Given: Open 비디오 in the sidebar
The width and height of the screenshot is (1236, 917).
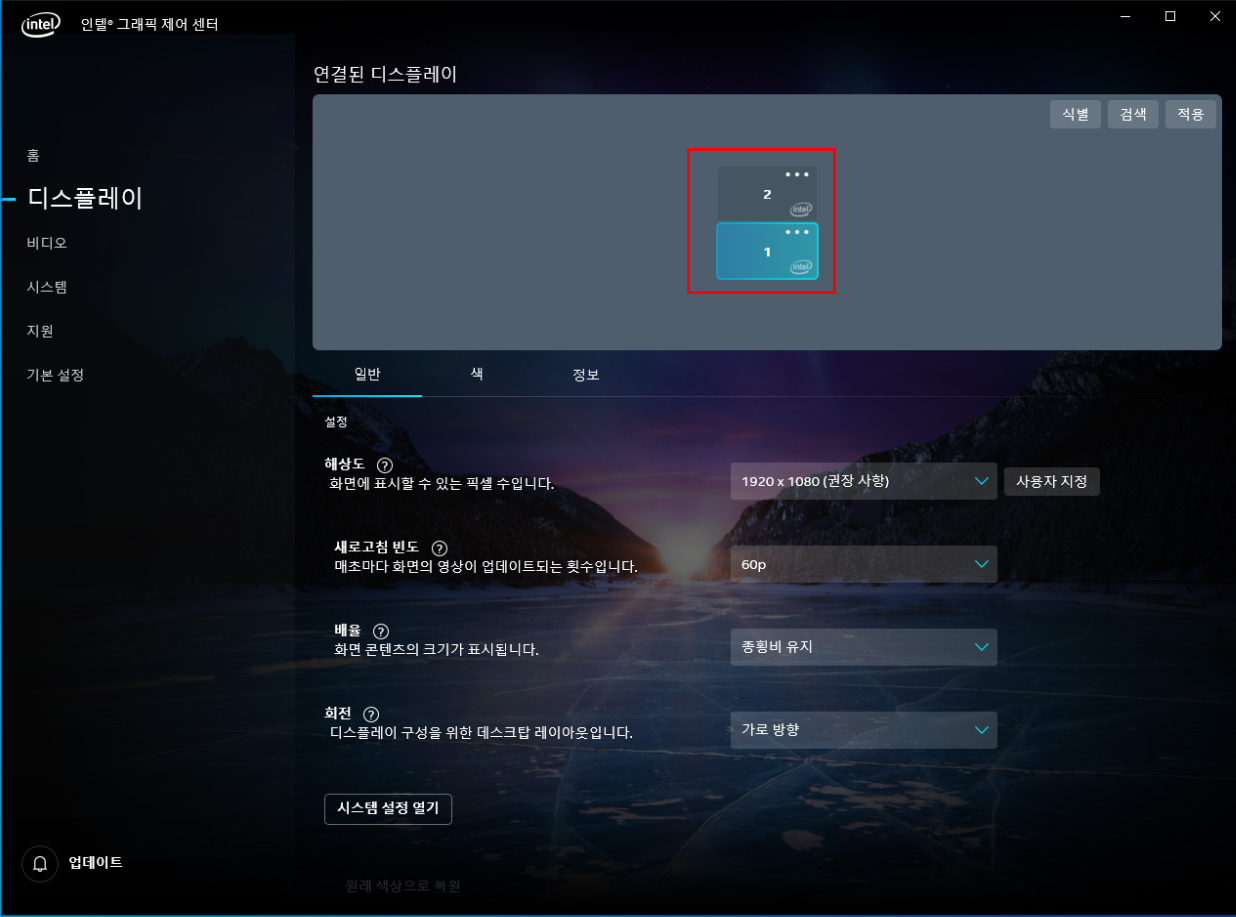Looking at the screenshot, I should click(47, 243).
